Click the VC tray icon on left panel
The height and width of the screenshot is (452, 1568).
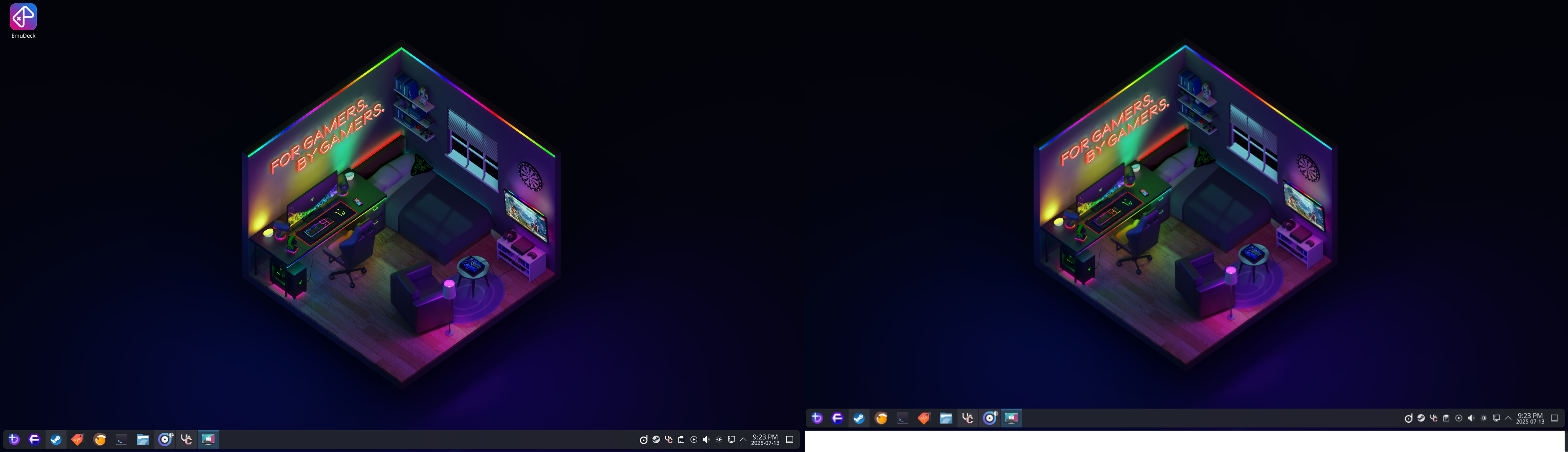tap(669, 439)
